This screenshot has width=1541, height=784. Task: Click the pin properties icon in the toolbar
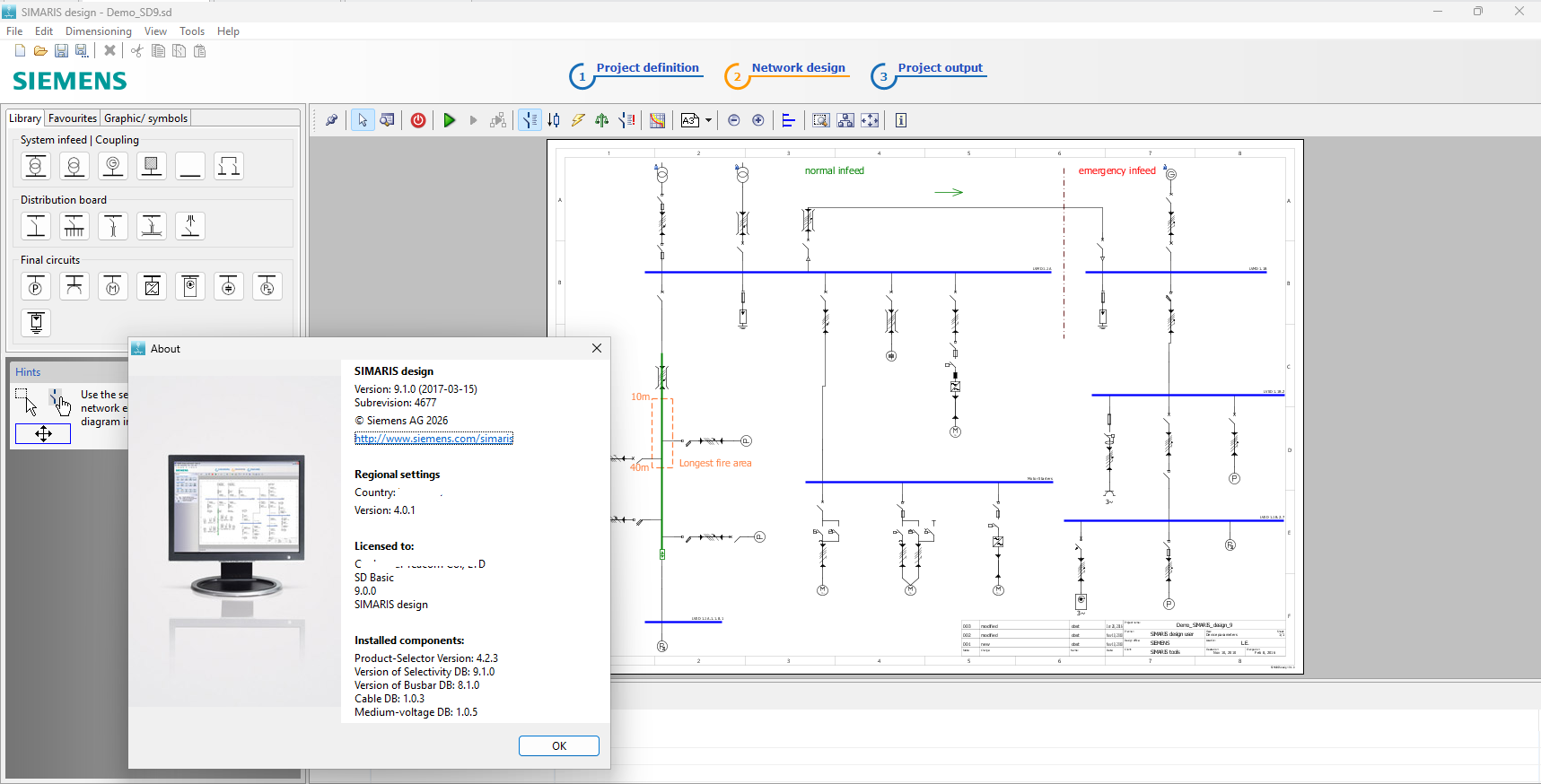[x=331, y=120]
